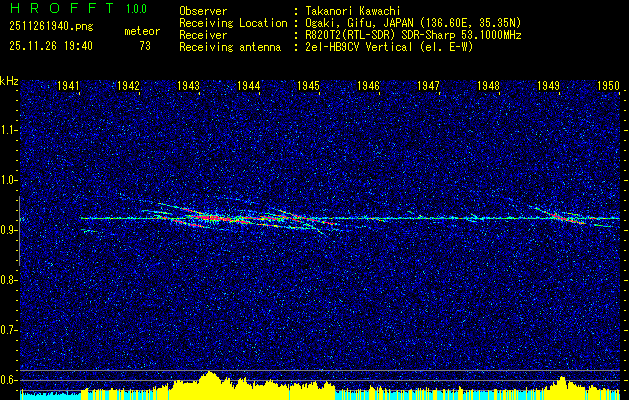Click the 1944 time marker

(x=248, y=85)
